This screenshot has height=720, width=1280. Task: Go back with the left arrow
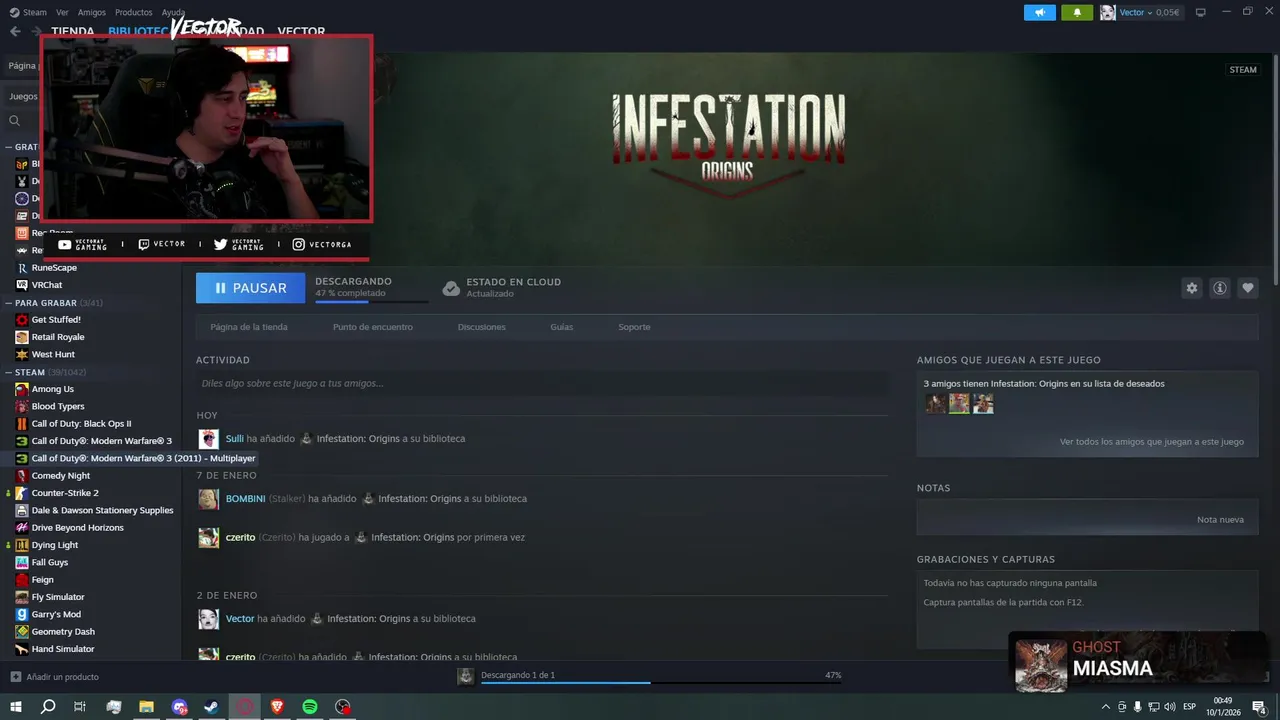(x=15, y=31)
